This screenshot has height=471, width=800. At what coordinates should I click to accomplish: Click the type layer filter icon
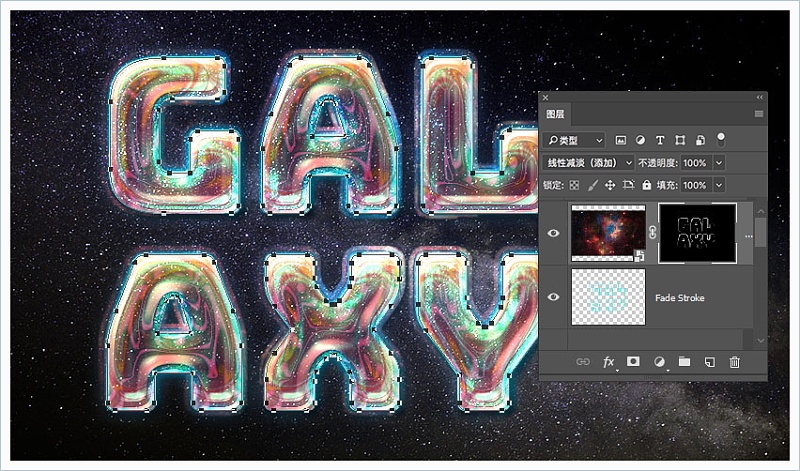click(660, 140)
